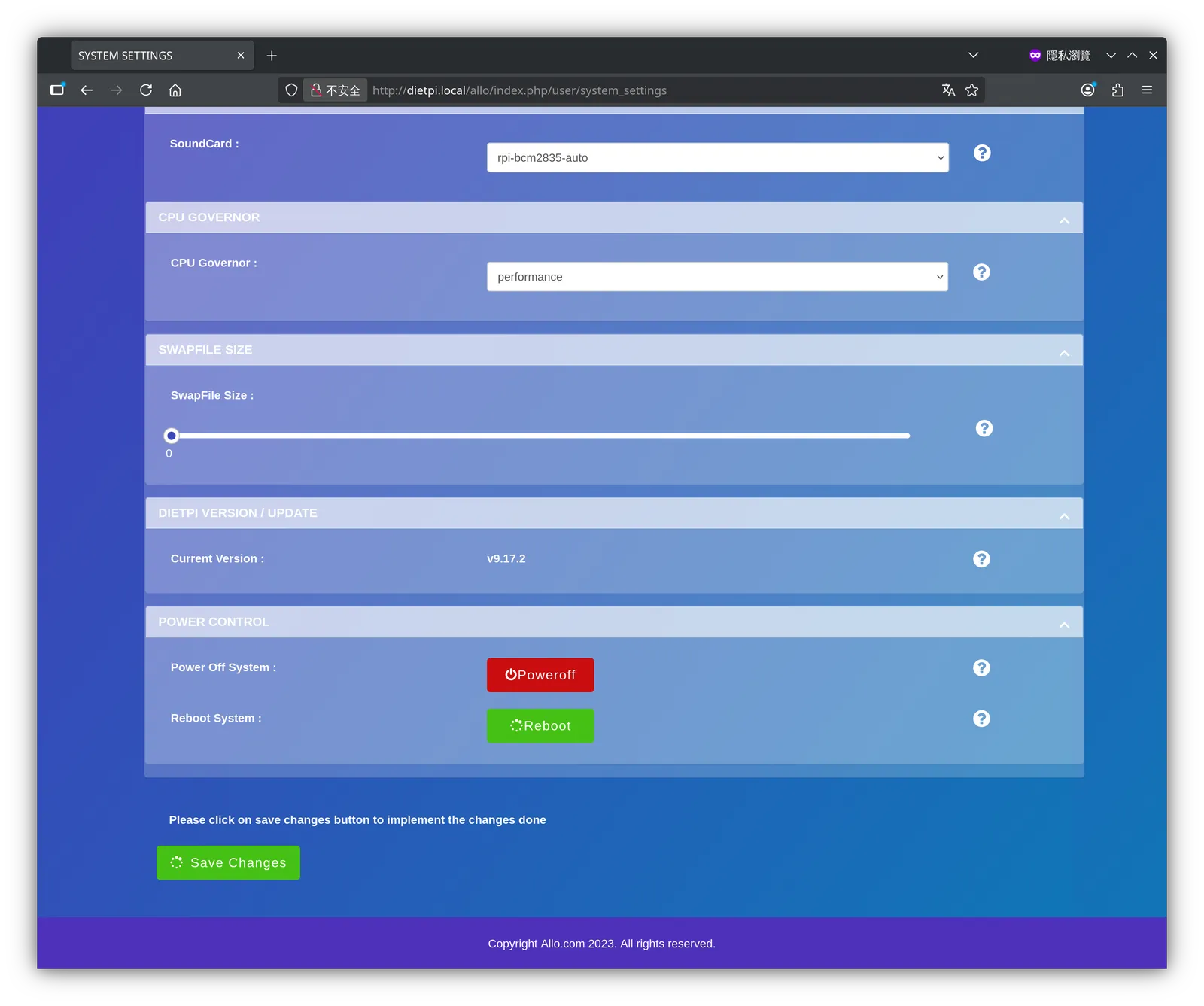
Task: Open the SoundCard dropdown
Action: click(718, 157)
